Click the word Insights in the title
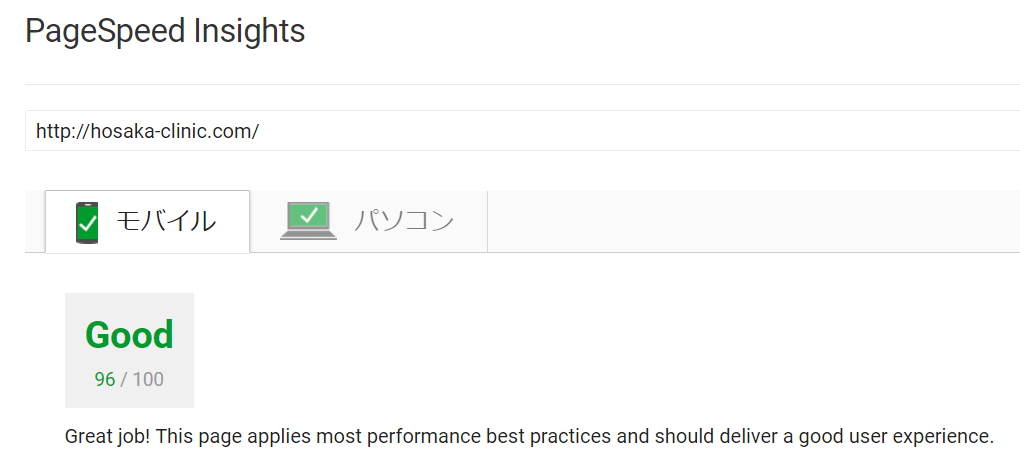This screenshot has height=471, width=1020. (x=250, y=31)
